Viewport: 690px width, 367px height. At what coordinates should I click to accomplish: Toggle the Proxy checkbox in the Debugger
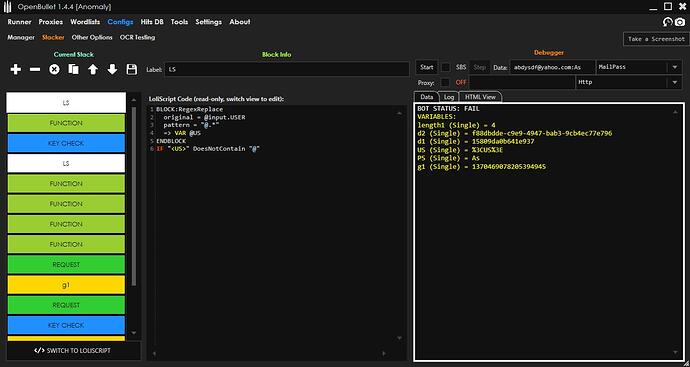[x=446, y=82]
